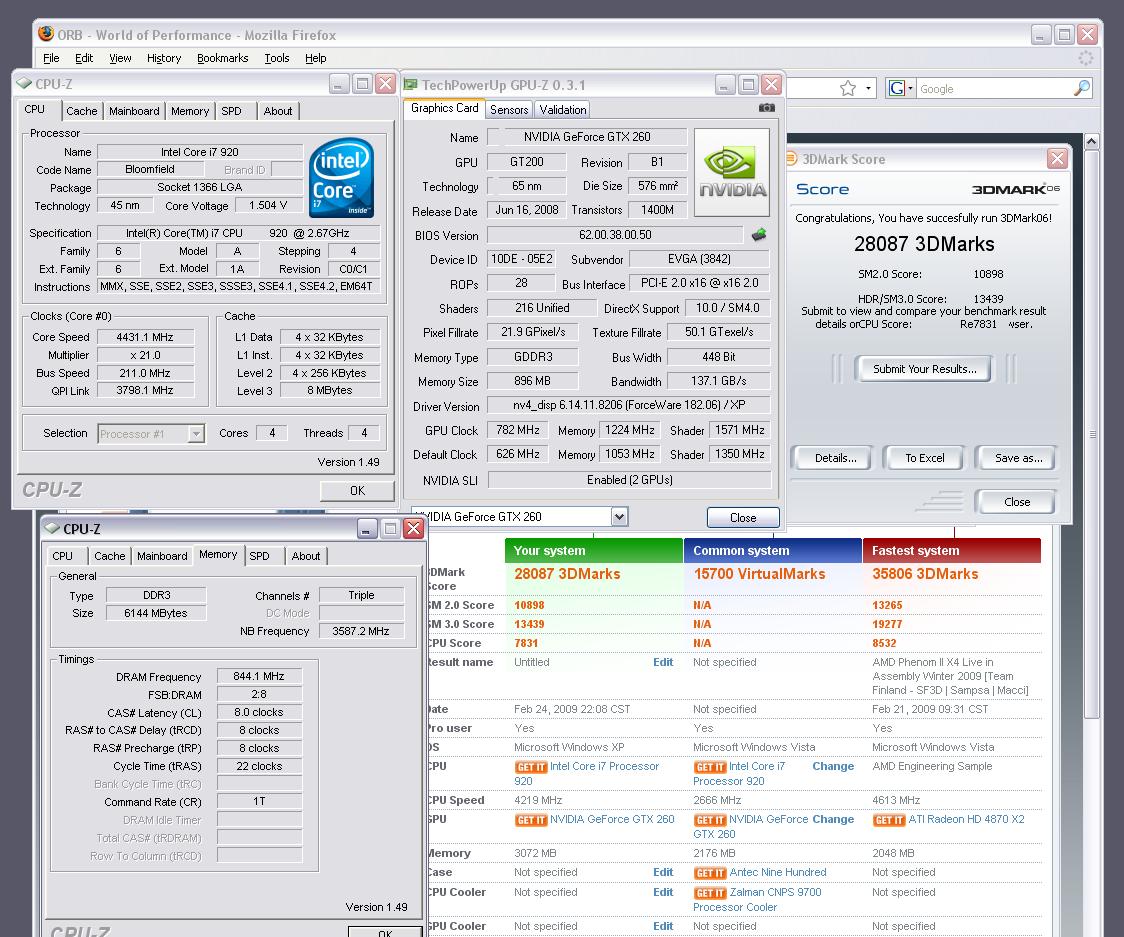Open the dropdown arrow next to bookmark star
1124x937 pixels.
[x=868, y=88]
